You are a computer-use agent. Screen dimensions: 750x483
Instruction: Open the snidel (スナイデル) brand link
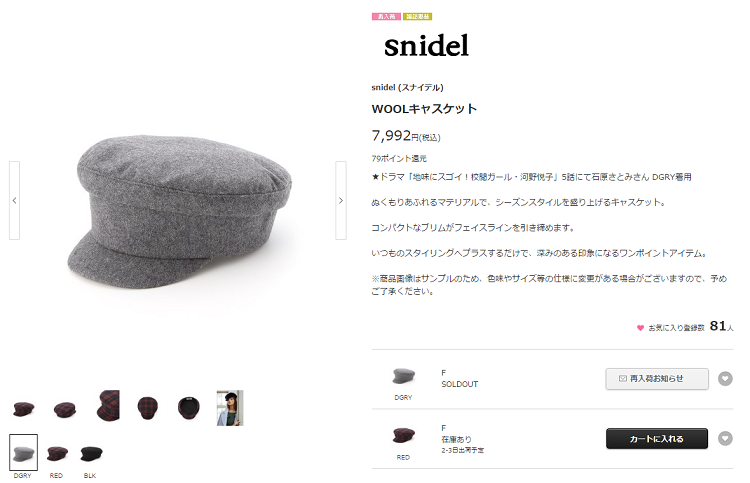click(x=408, y=88)
